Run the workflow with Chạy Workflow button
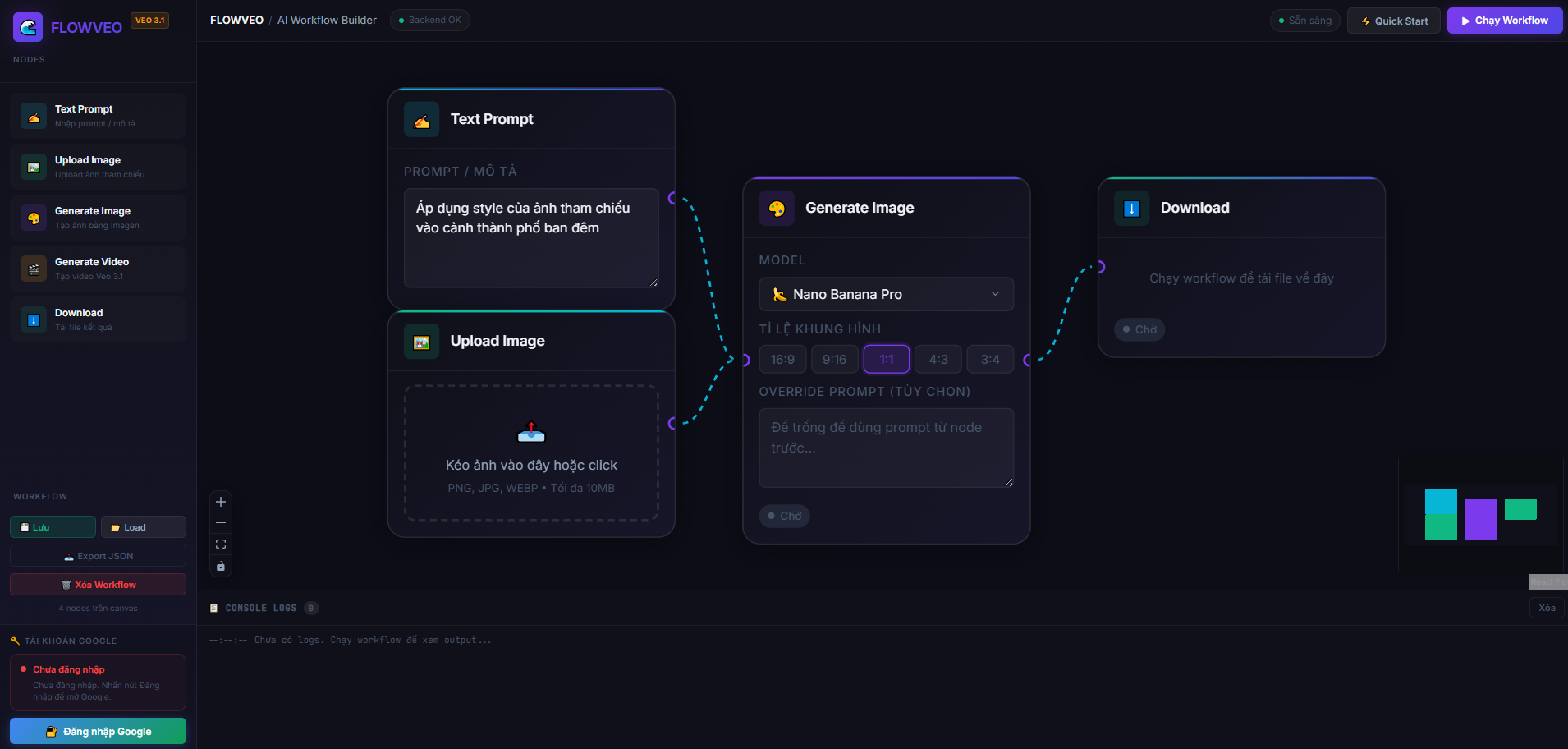This screenshot has width=1568, height=749. [1505, 20]
